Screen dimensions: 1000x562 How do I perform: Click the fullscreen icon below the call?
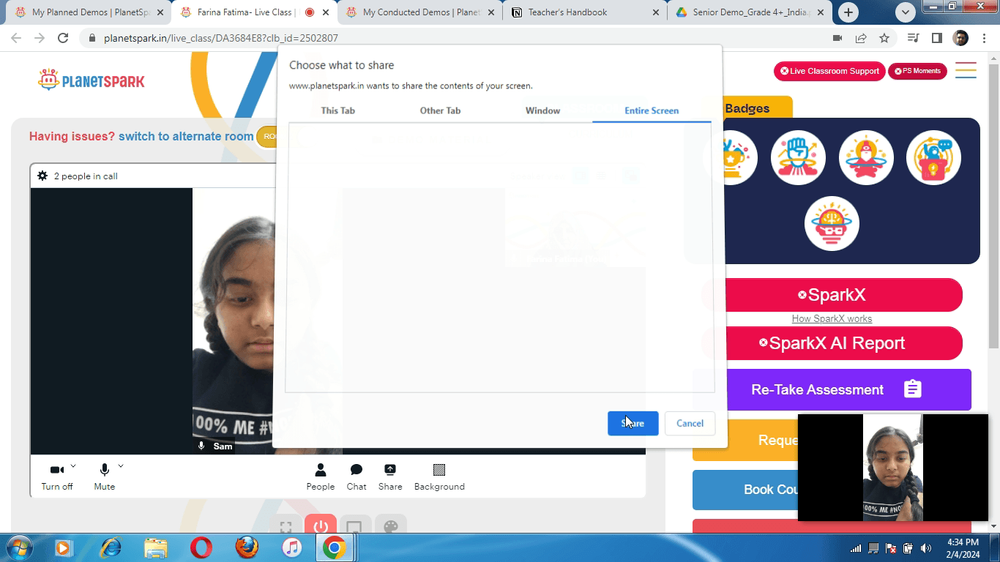click(x=286, y=527)
